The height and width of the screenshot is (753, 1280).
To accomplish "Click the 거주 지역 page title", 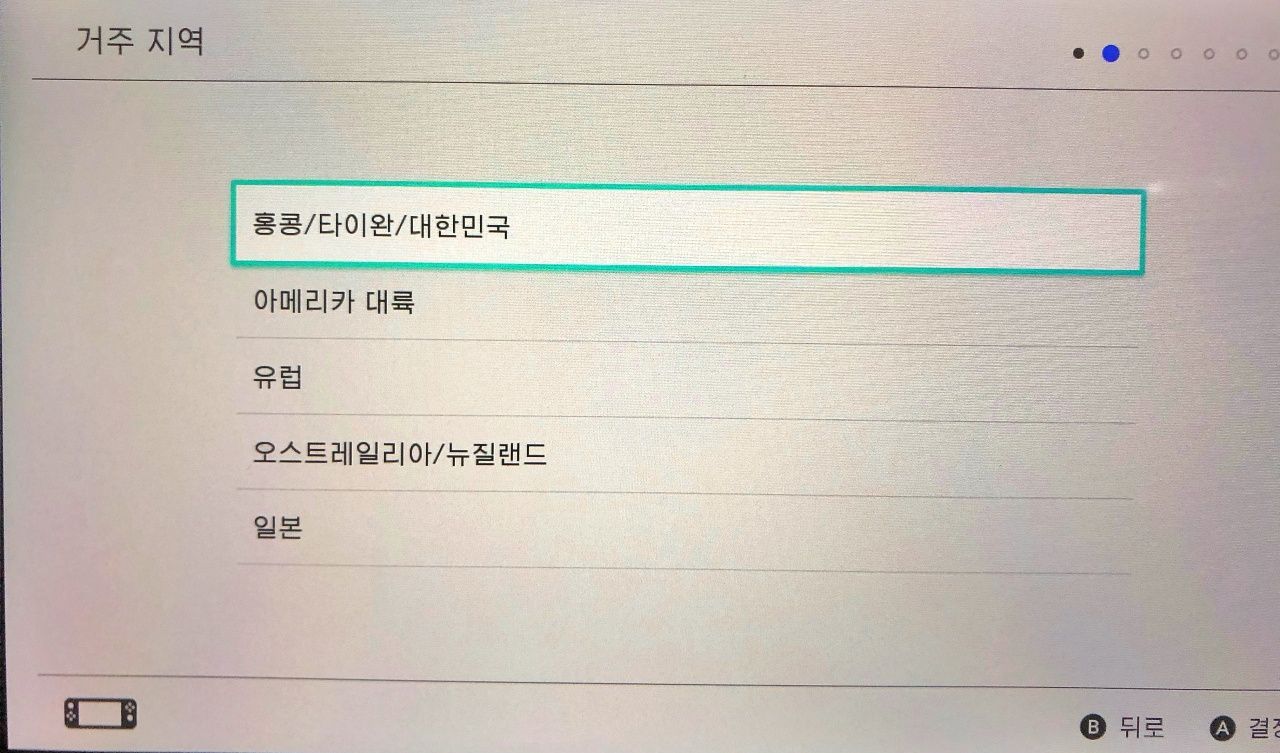I will pyautogui.click(x=140, y=43).
